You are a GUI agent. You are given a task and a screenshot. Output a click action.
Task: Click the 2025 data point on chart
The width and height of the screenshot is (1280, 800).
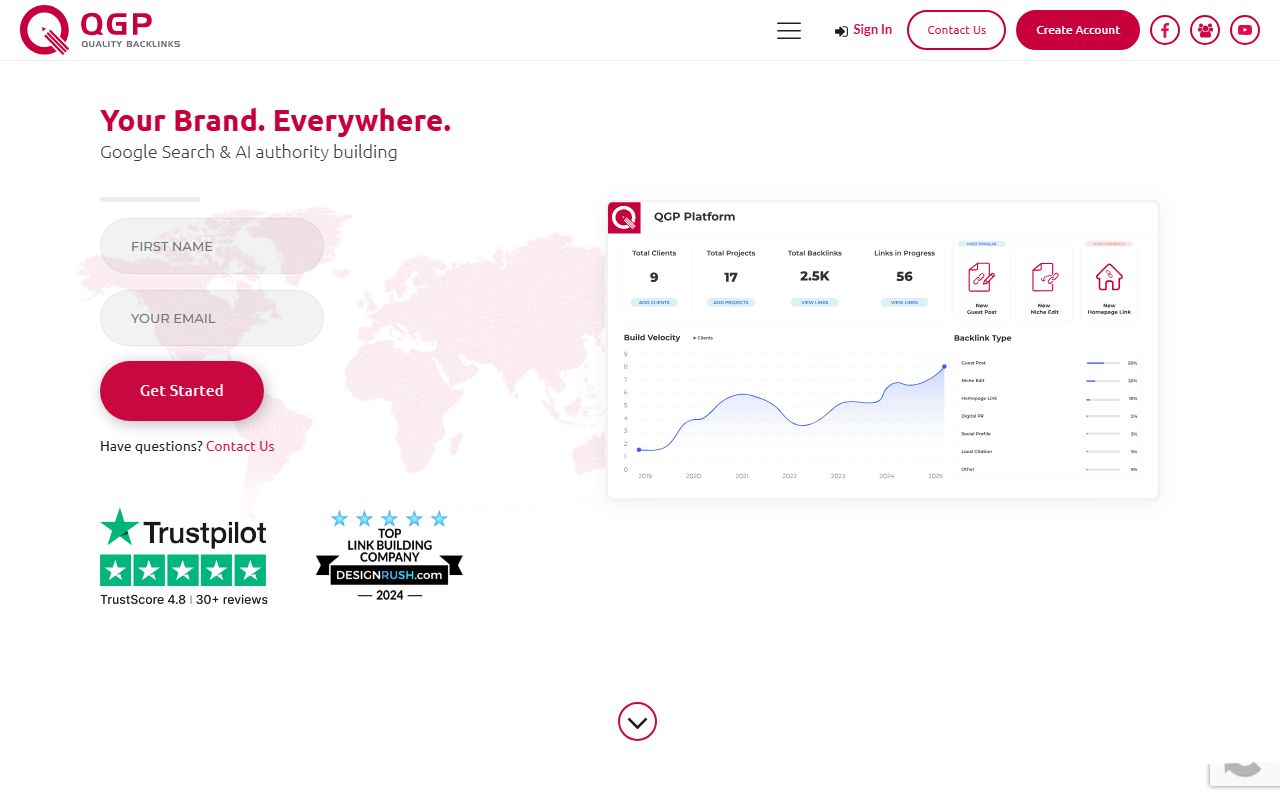[944, 367]
